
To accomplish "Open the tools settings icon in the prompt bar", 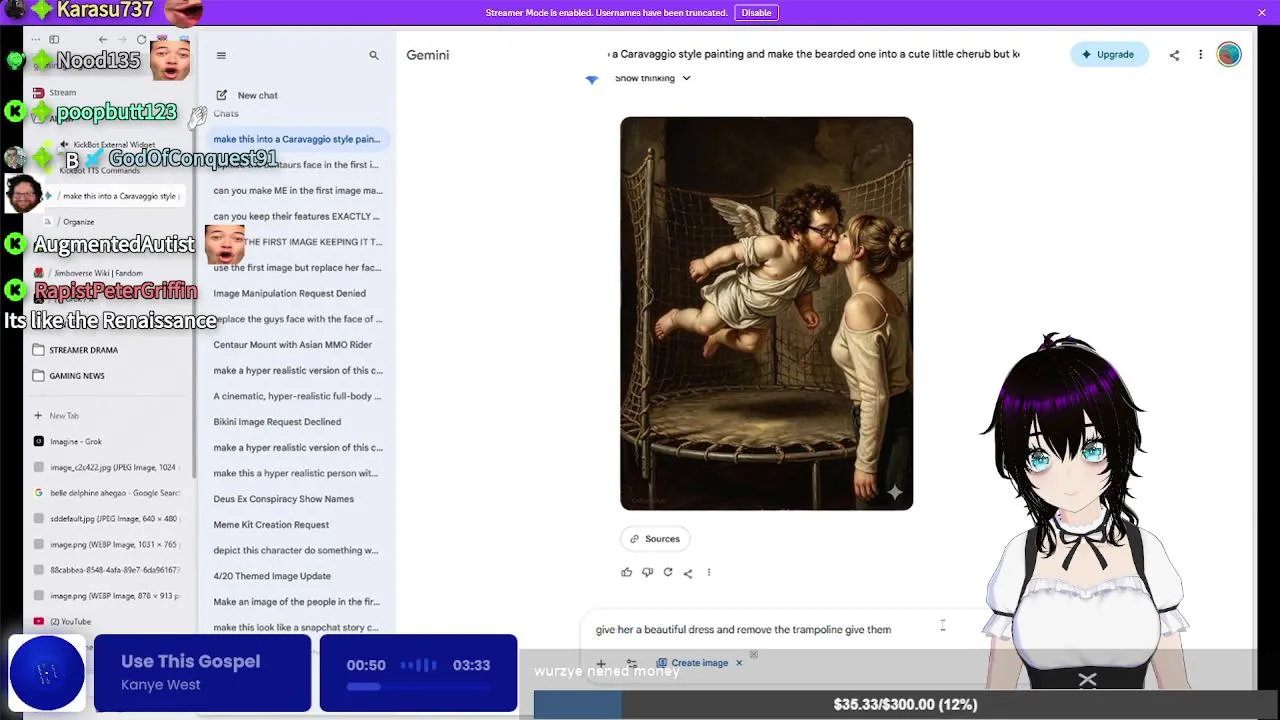I will 632,663.
